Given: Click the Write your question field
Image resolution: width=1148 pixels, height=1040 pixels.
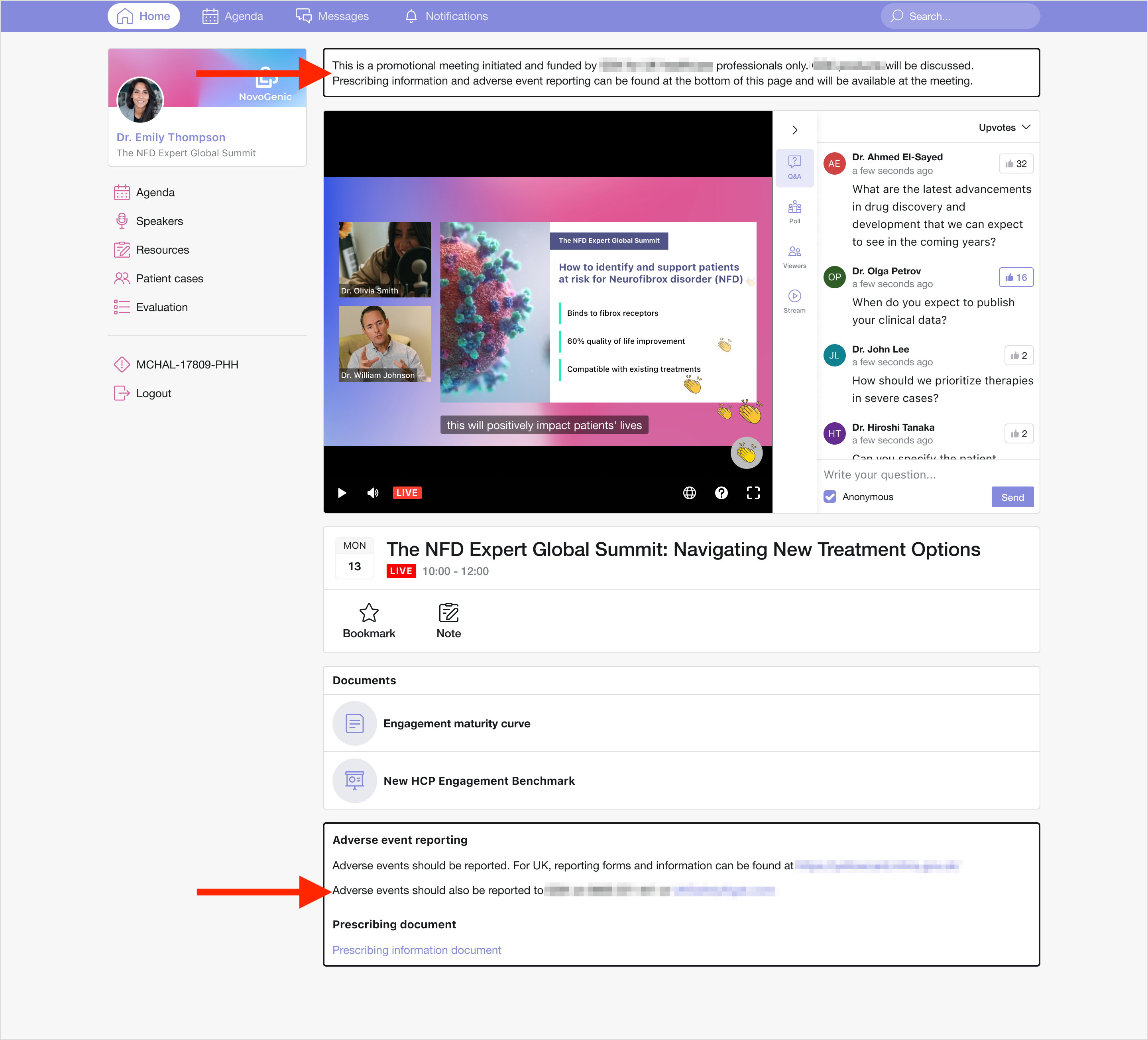Looking at the screenshot, I should click(928, 475).
